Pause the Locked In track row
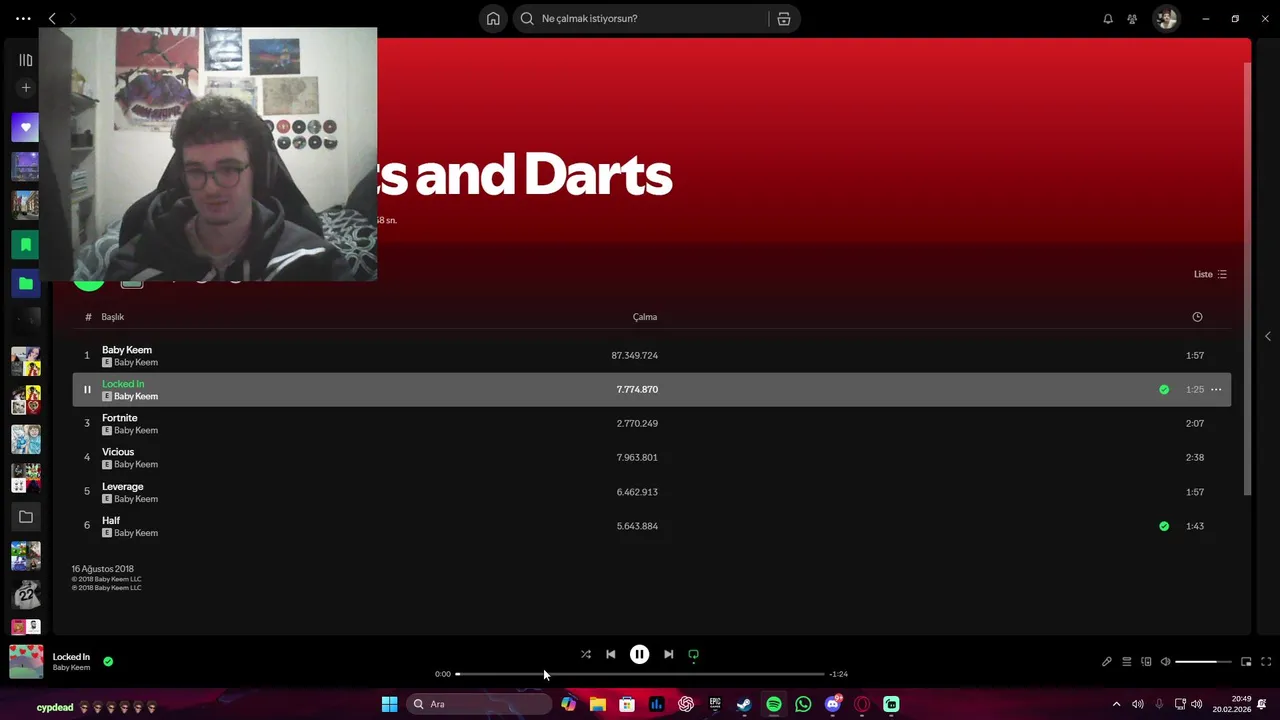Viewport: 1280px width, 720px height. pos(87,389)
